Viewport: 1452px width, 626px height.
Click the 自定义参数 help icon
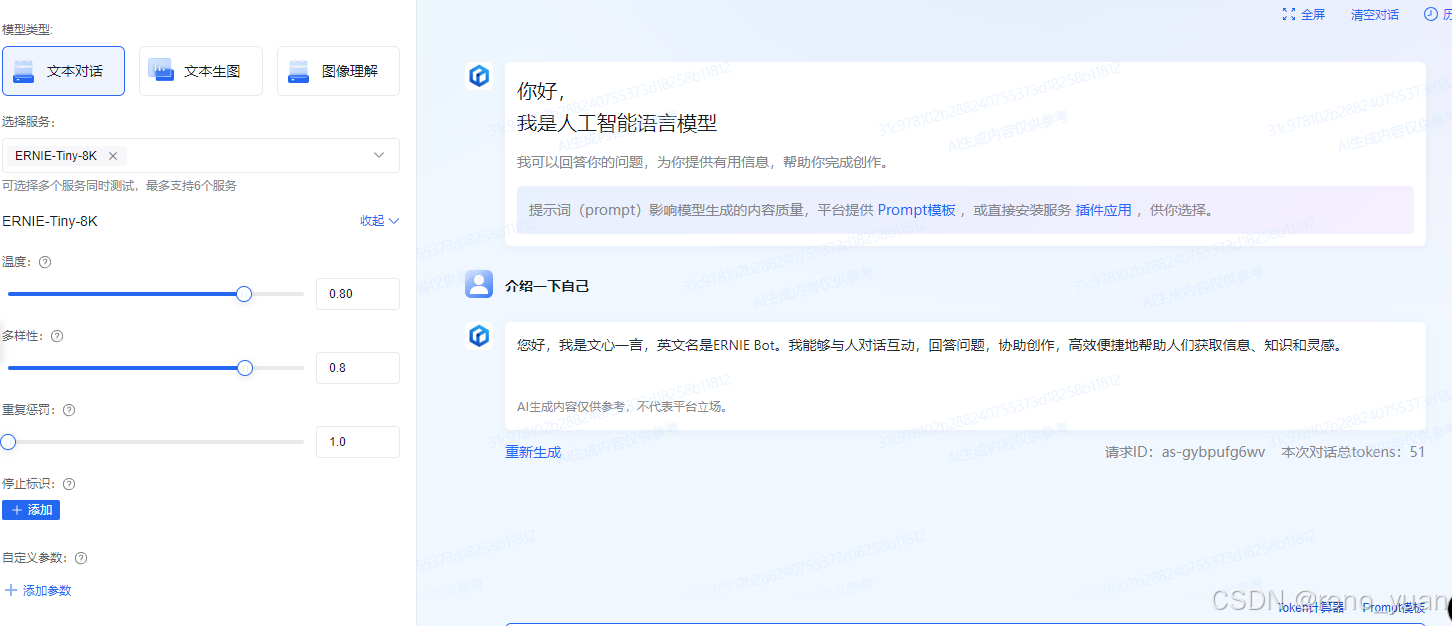click(x=81, y=558)
